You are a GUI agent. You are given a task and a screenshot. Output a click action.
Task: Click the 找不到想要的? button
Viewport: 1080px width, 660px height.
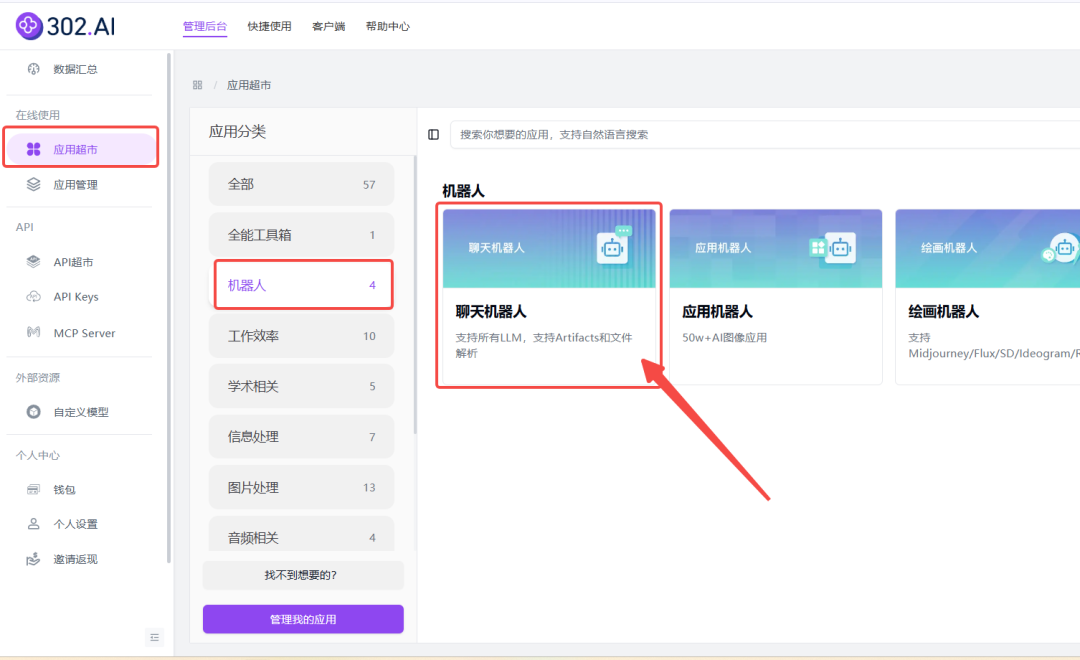[x=303, y=575]
